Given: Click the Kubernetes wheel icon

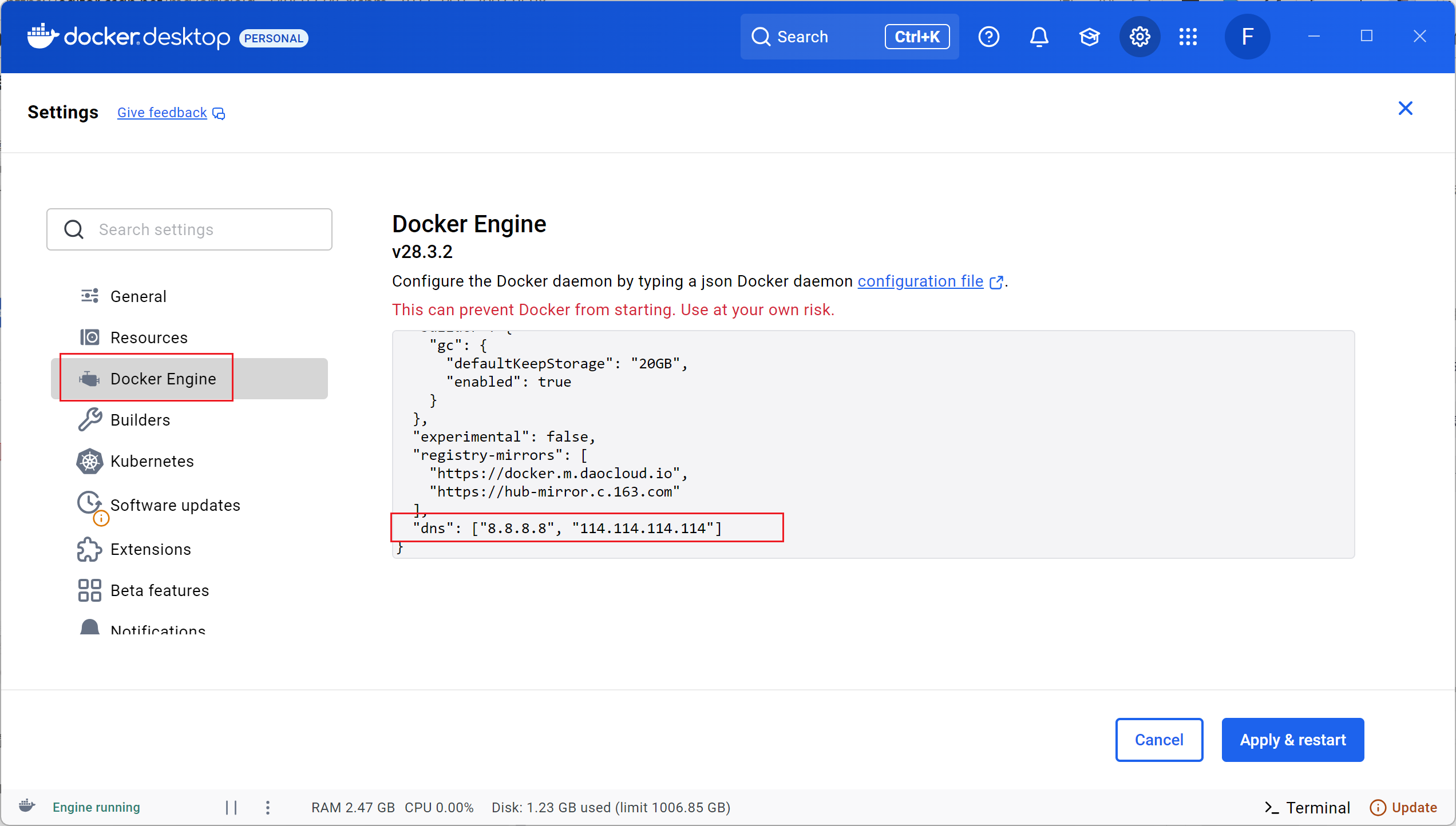Looking at the screenshot, I should [x=90, y=461].
